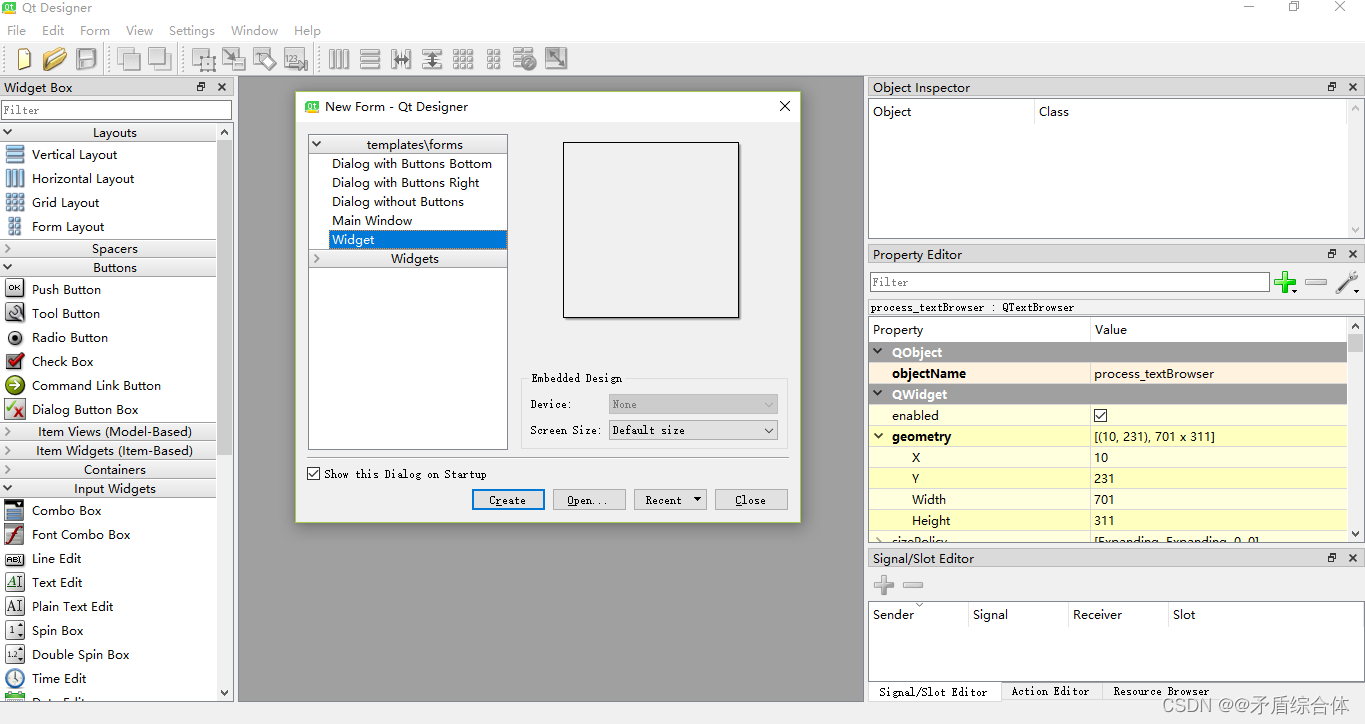Screen dimensions: 1365x724
Task: Select the Edit Tab Order mode icon
Action: (x=296, y=59)
